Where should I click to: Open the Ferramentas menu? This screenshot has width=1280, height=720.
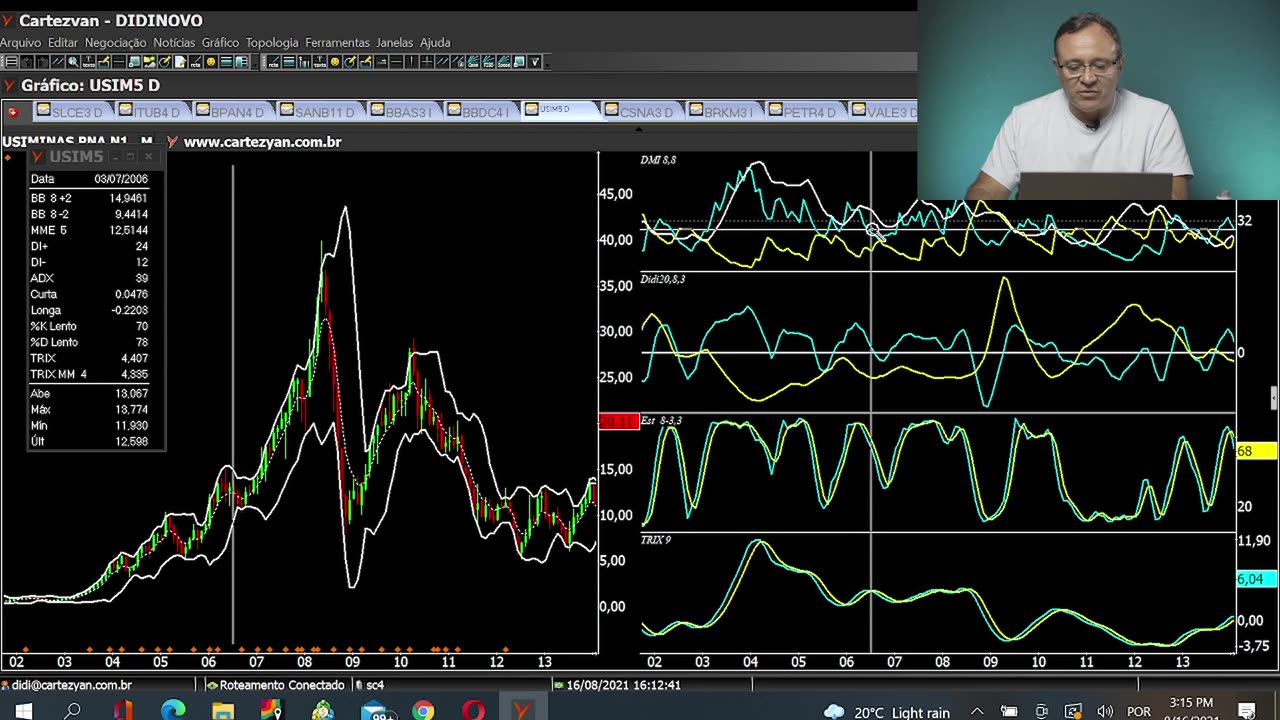click(x=337, y=43)
